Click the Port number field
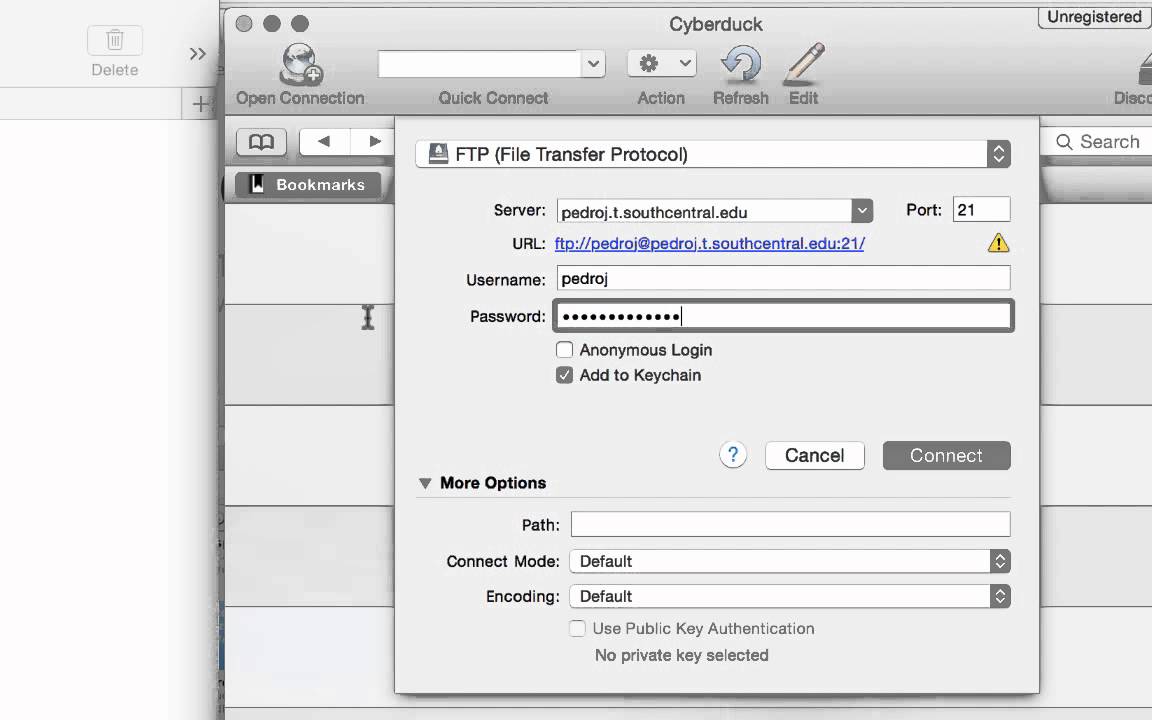The height and width of the screenshot is (720, 1152). (981, 210)
